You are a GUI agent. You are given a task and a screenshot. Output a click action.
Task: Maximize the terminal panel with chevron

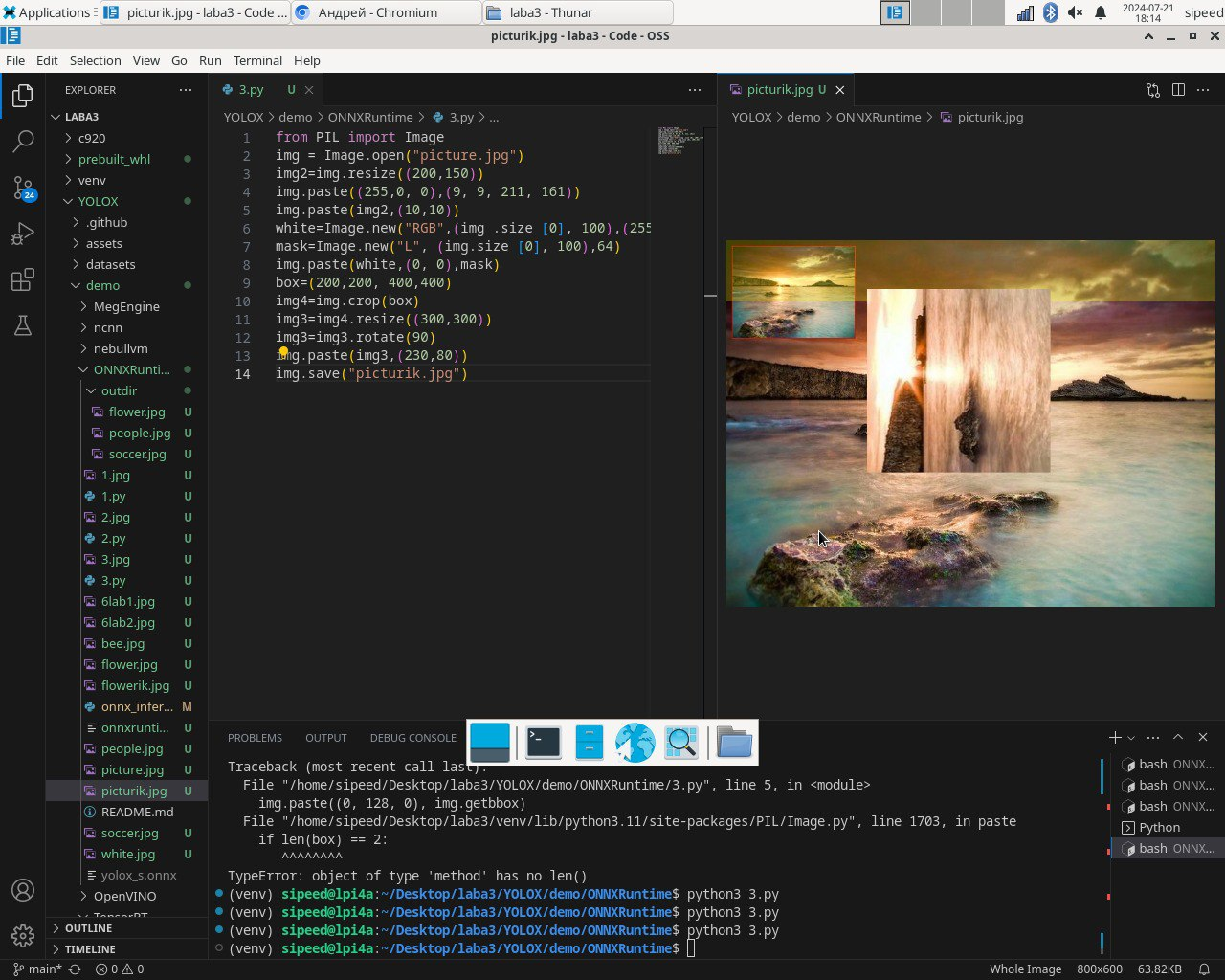(1178, 737)
